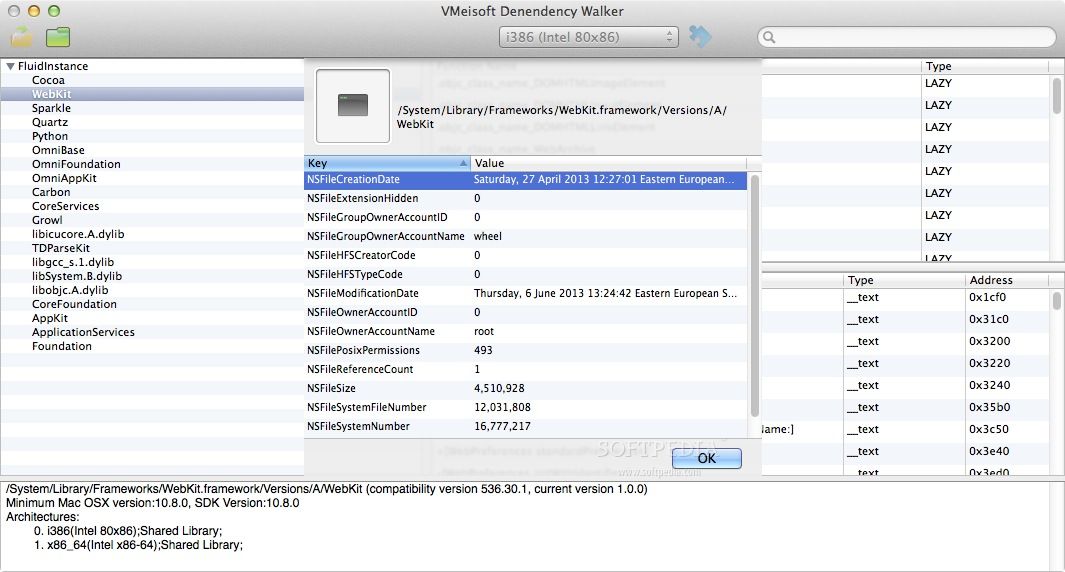Select the export row with address 0x3c50

(x=906, y=429)
